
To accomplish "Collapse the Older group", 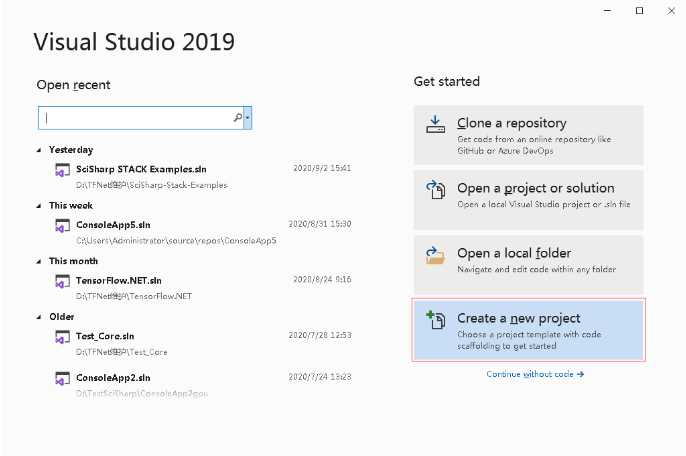I will (39, 317).
